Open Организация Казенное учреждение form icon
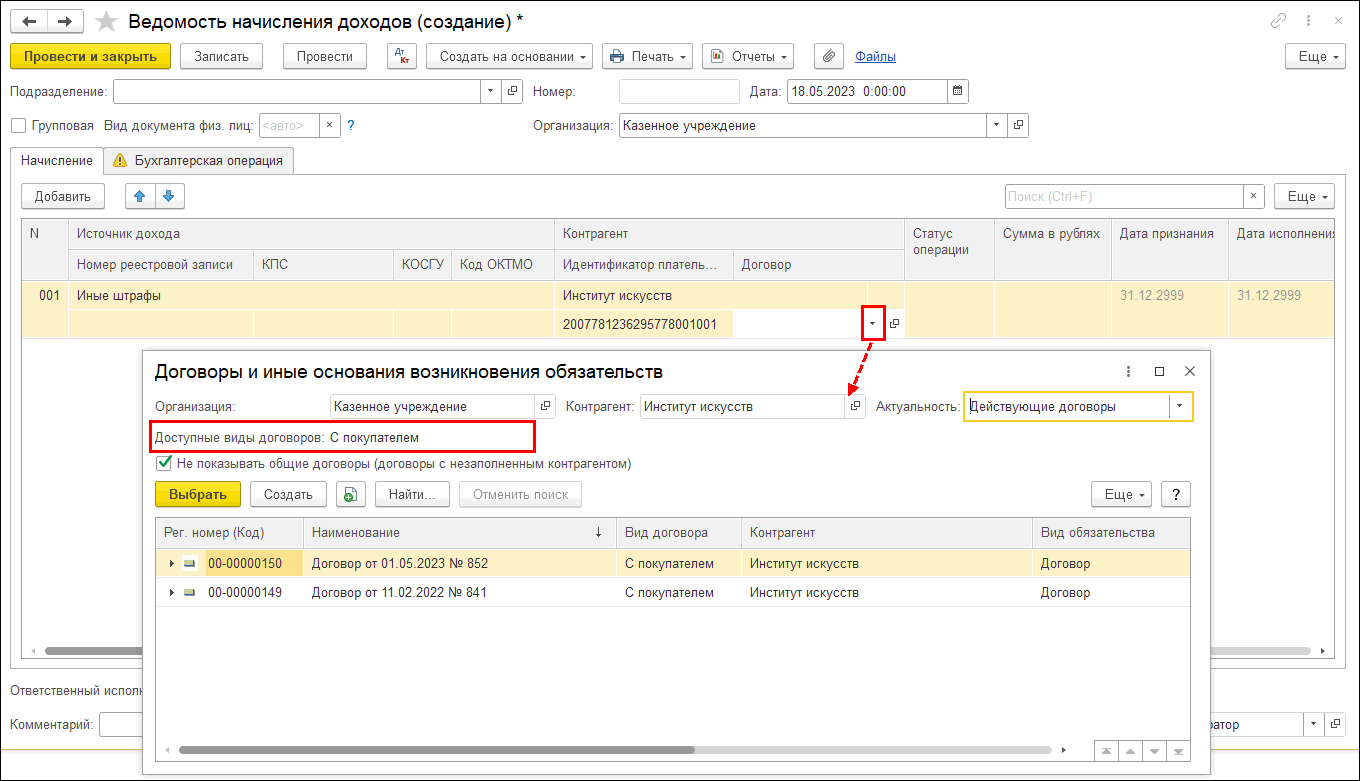 tap(1019, 126)
